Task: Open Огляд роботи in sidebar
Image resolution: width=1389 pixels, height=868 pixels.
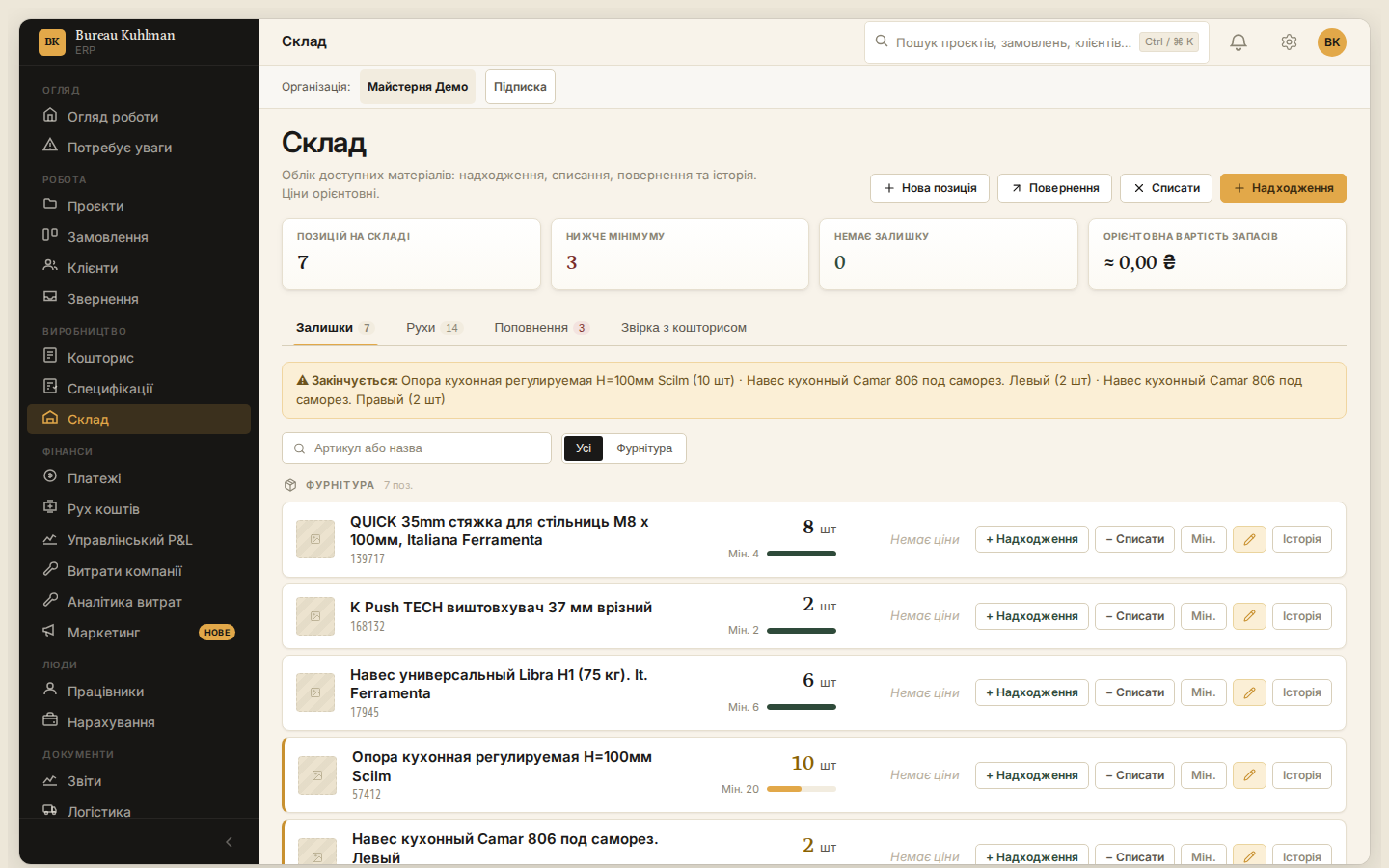Action: click(139, 117)
